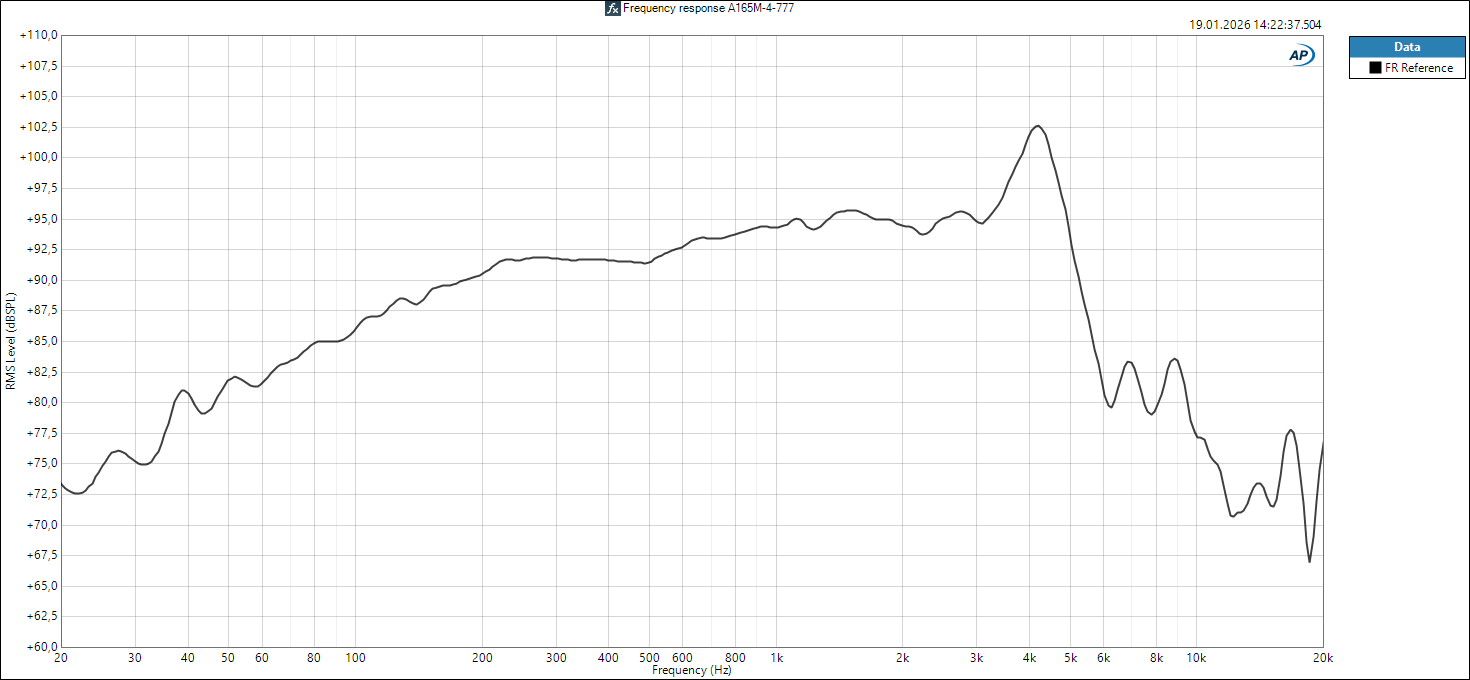Viewport: 1470px width, 680px height.
Task: Click the 4k frequency axis label
Action: point(1030,658)
